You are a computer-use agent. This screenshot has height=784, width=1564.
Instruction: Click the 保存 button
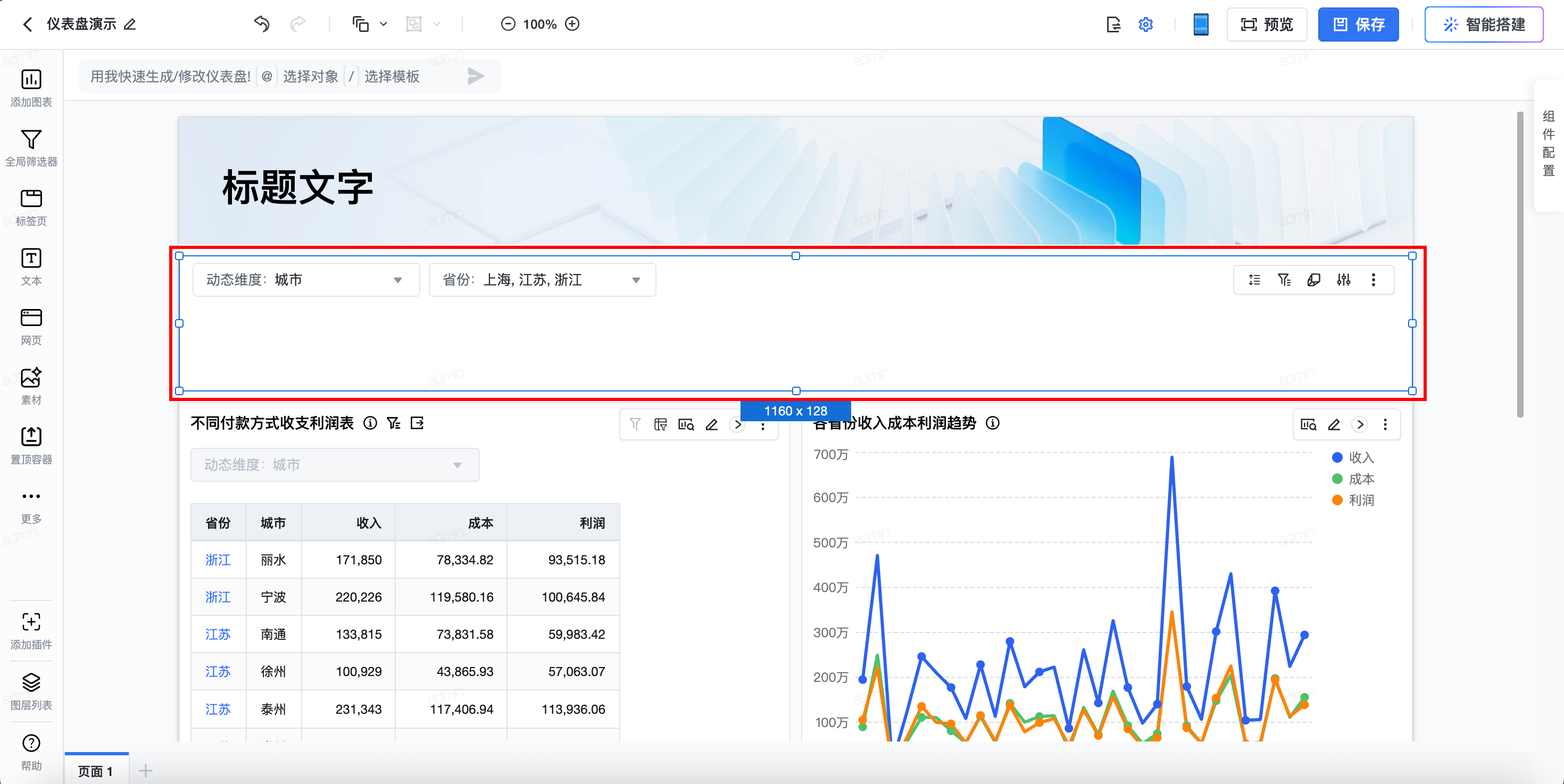(1358, 24)
